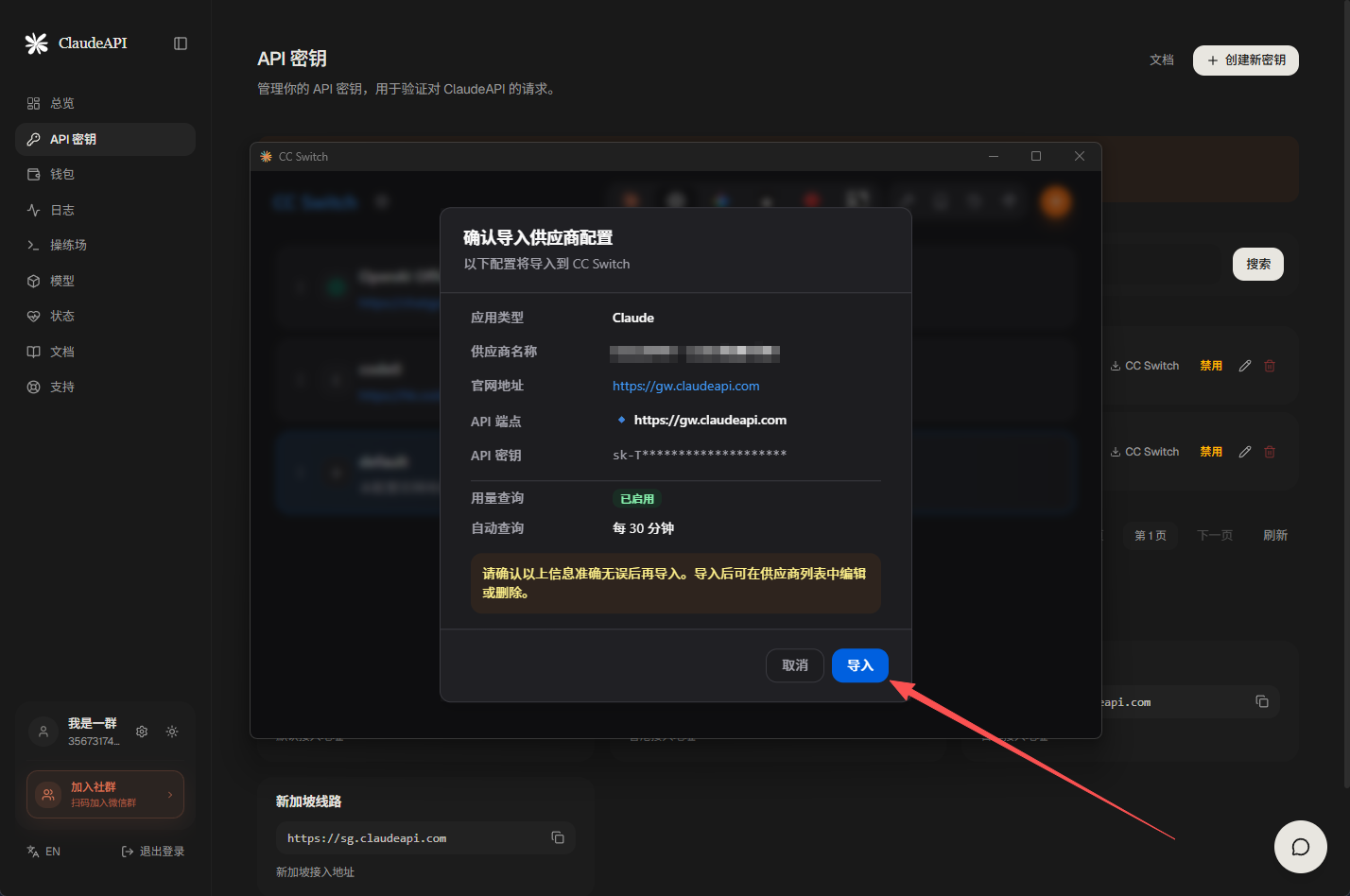Copy the Singapore endpoint URL
The height and width of the screenshot is (896, 1350).
[558, 837]
